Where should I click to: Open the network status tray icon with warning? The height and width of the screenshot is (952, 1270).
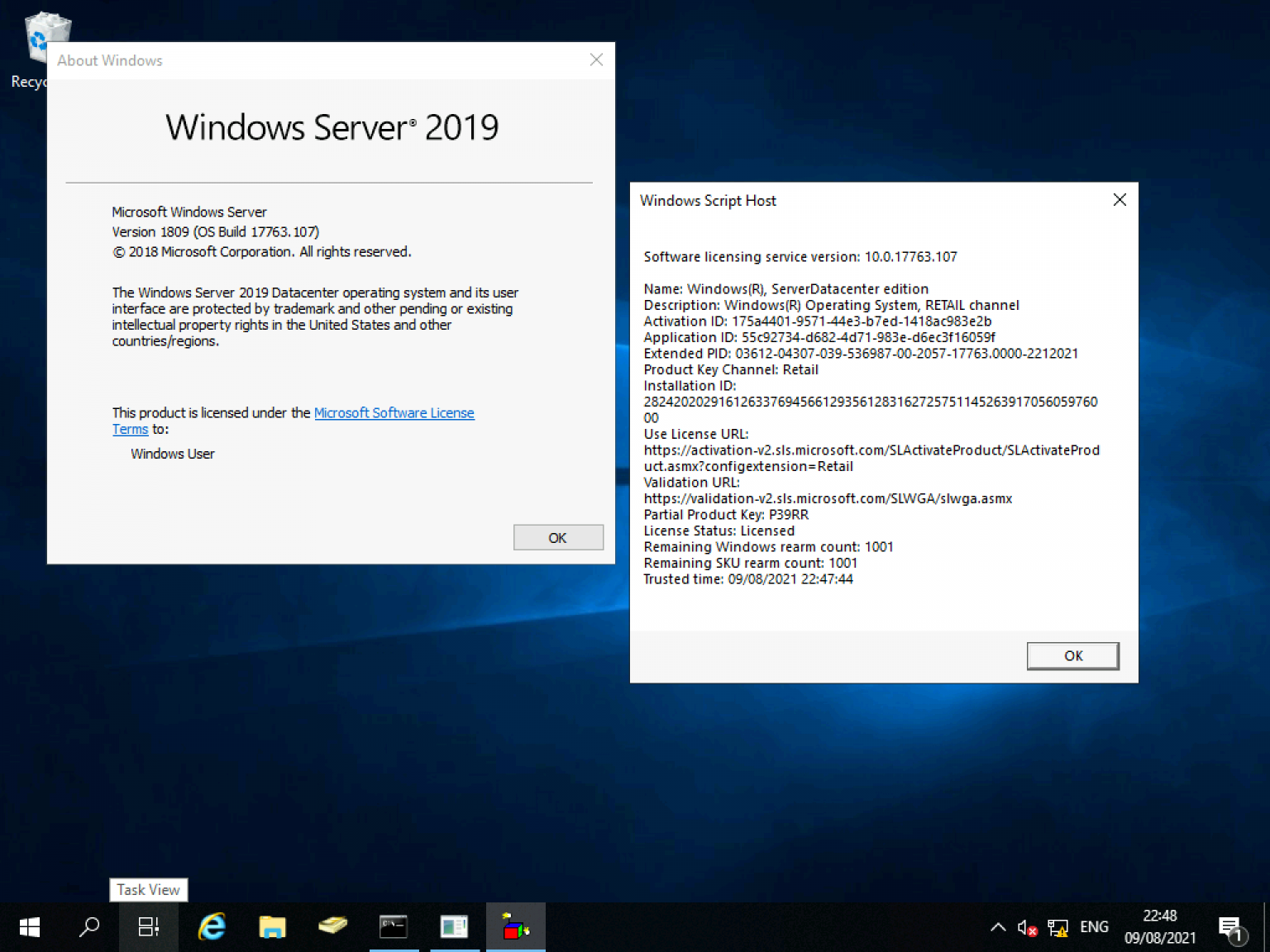[1058, 928]
